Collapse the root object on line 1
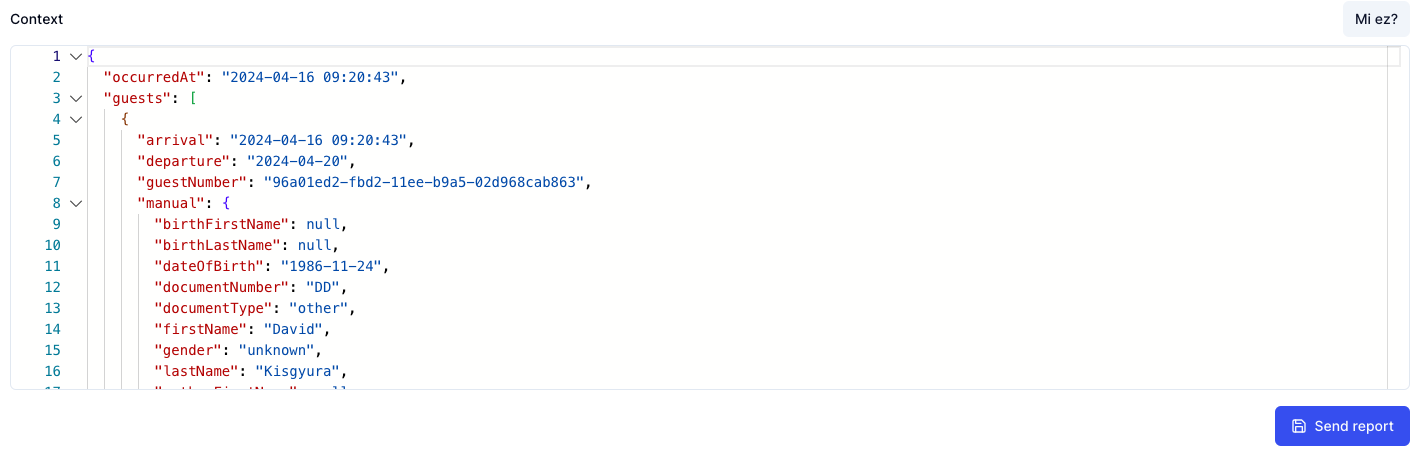 pyautogui.click(x=76, y=56)
